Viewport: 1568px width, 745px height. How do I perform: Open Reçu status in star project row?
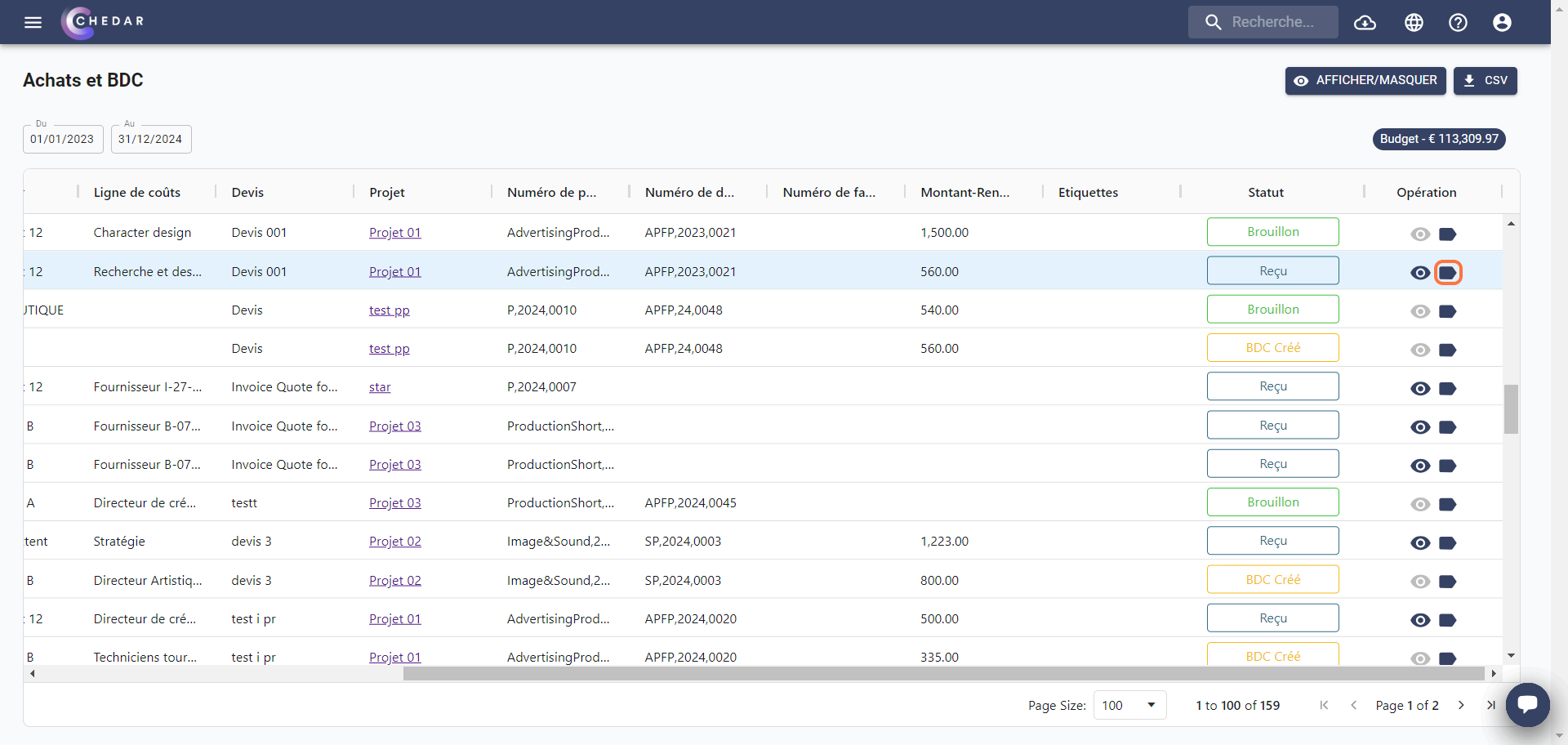(1272, 386)
